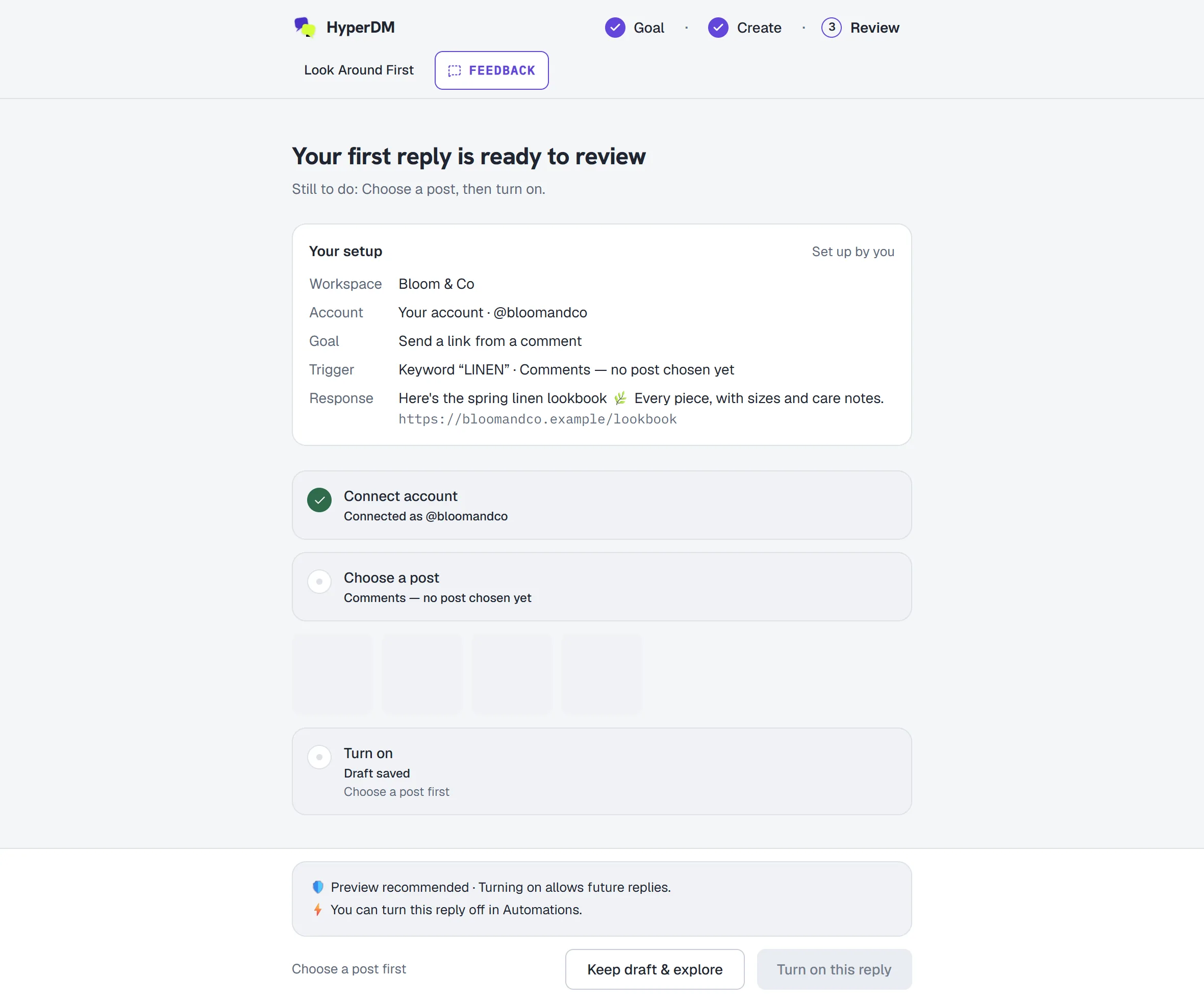Click Your first reply is ready to review heading
The width and height of the screenshot is (1204, 1002).
[x=468, y=157]
